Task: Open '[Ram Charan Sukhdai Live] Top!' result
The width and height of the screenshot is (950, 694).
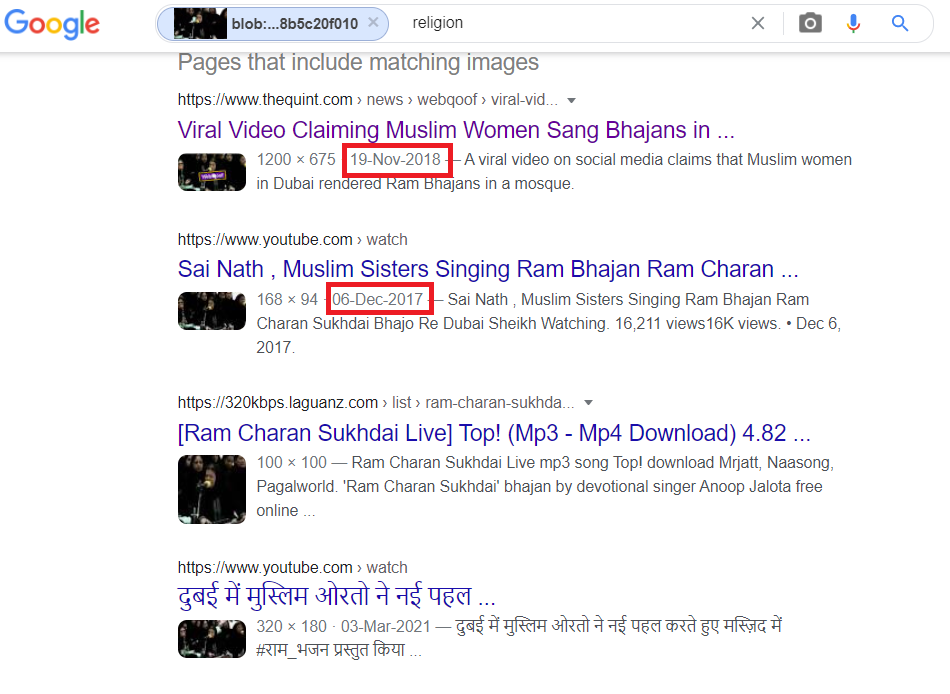Action: (494, 433)
